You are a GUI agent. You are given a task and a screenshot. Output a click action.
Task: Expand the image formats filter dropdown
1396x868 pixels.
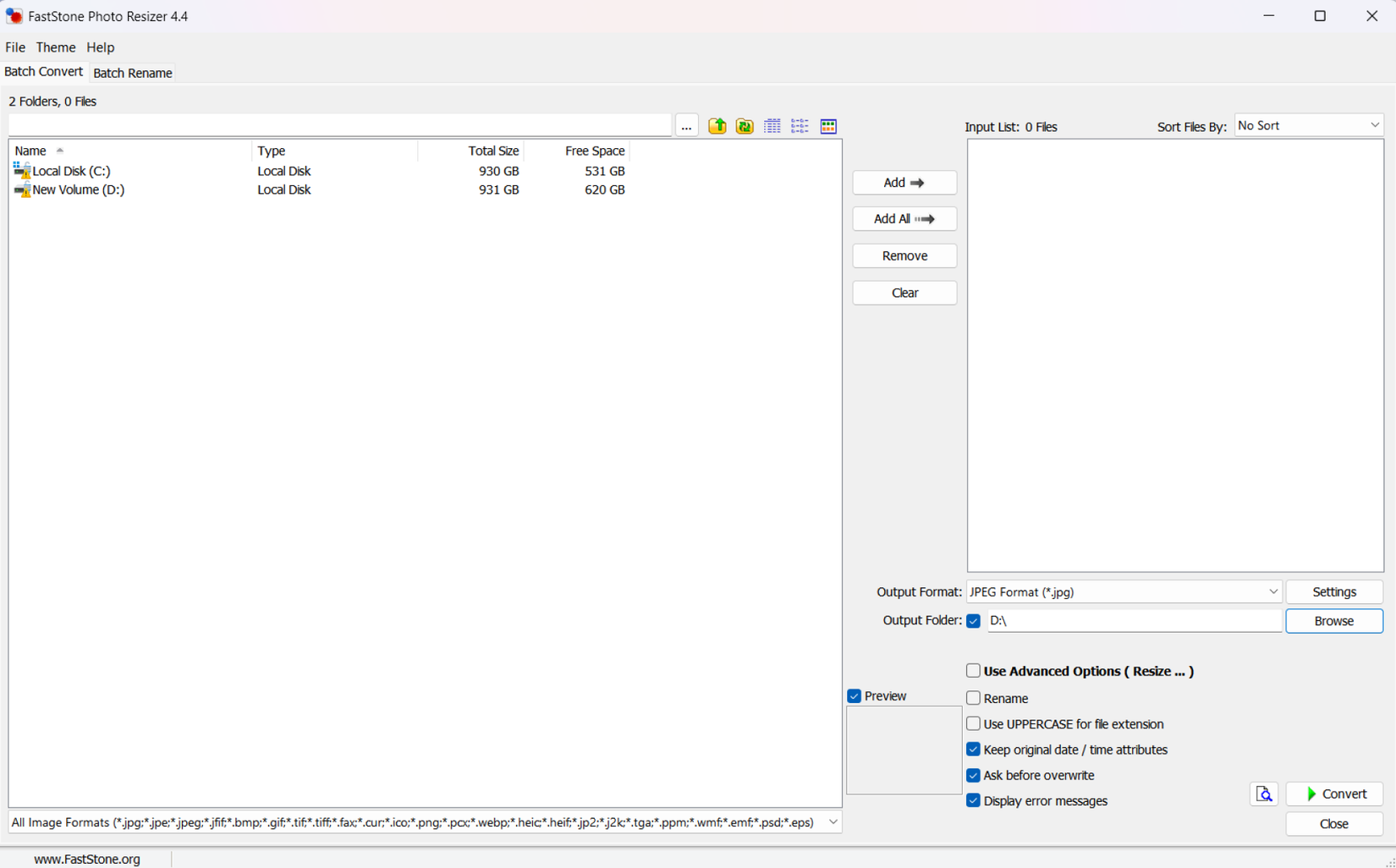coord(833,821)
